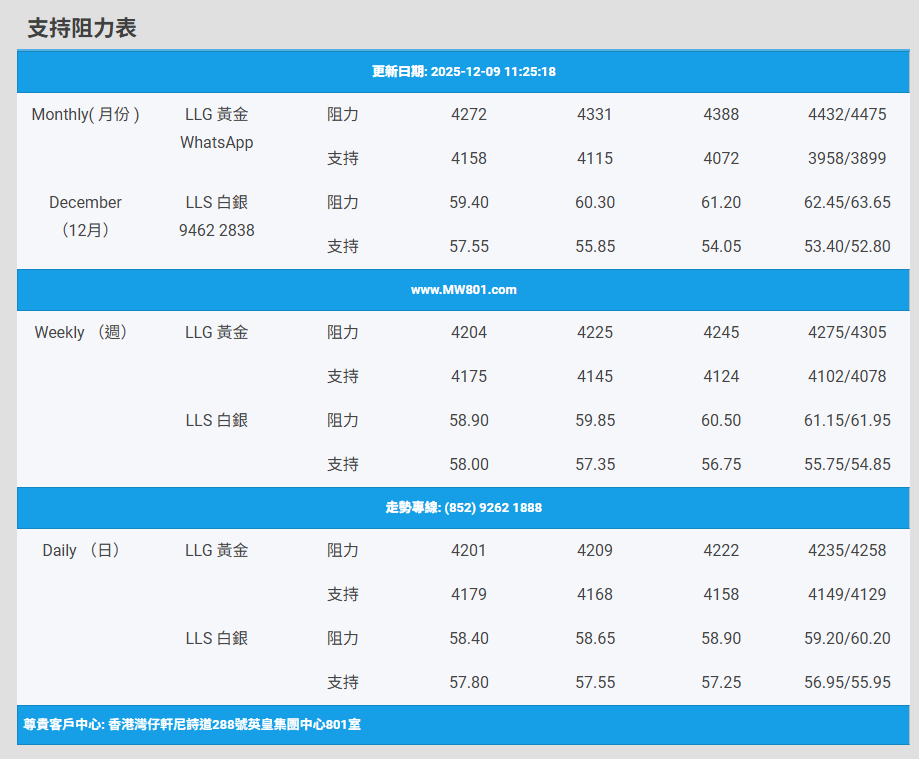Click daily silver support 56.95/55.95

pos(847,683)
